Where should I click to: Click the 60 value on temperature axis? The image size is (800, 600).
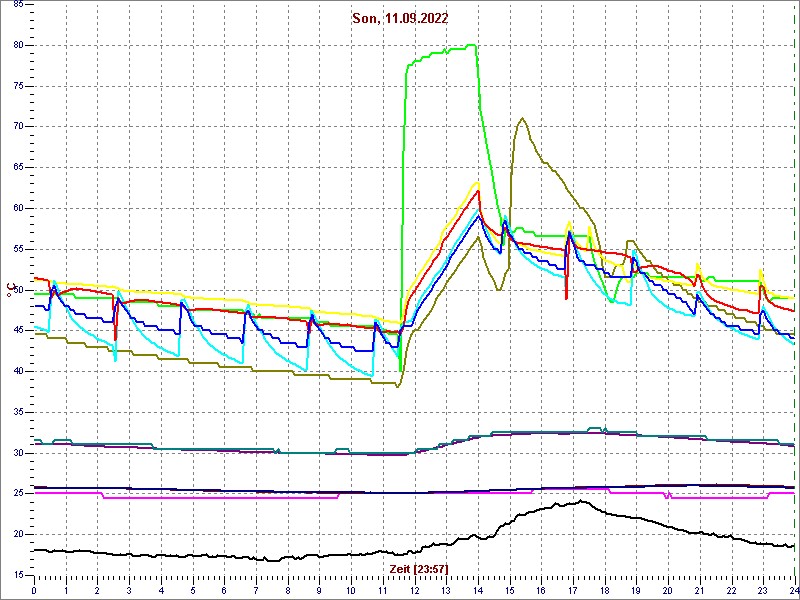(x=17, y=209)
